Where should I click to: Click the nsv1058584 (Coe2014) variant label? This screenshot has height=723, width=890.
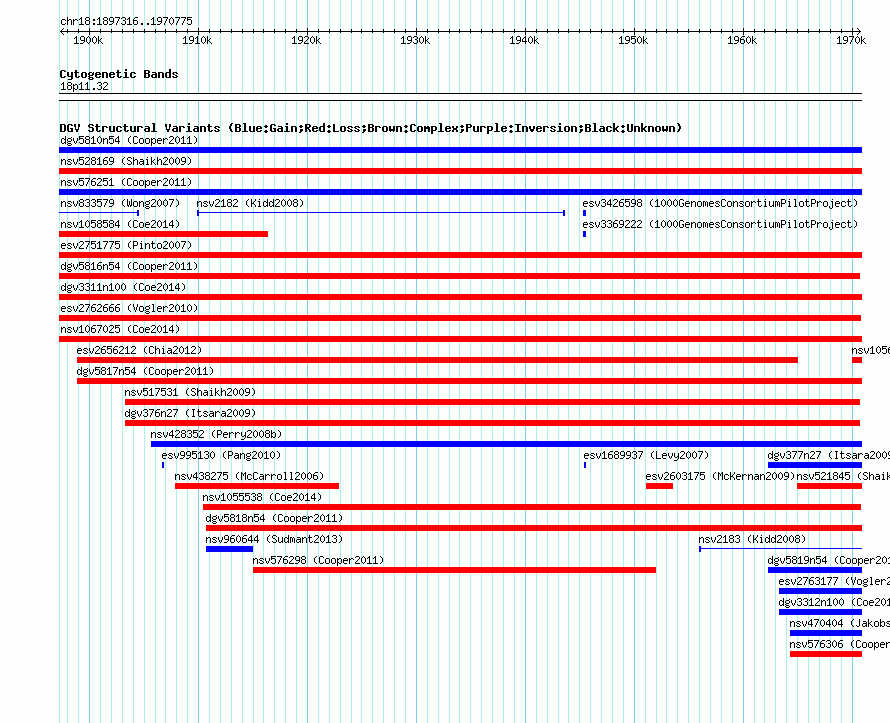pyautogui.click(x=120, y=224)
